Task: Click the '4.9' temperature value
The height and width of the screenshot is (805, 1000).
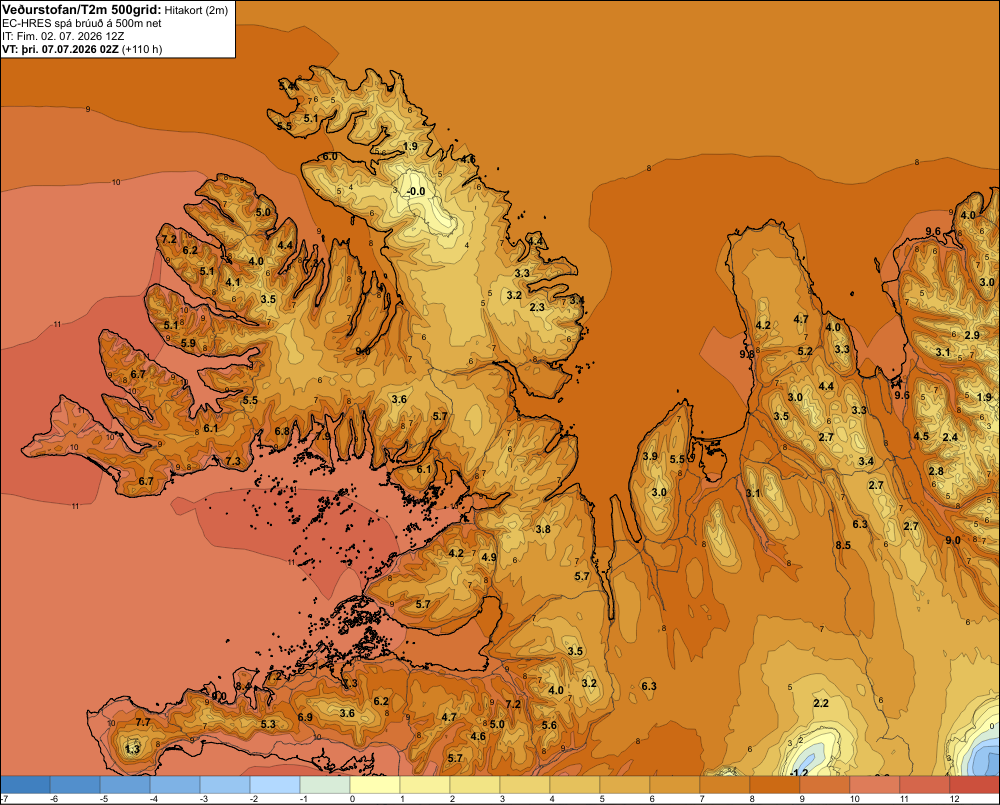Action: (489, 557)
